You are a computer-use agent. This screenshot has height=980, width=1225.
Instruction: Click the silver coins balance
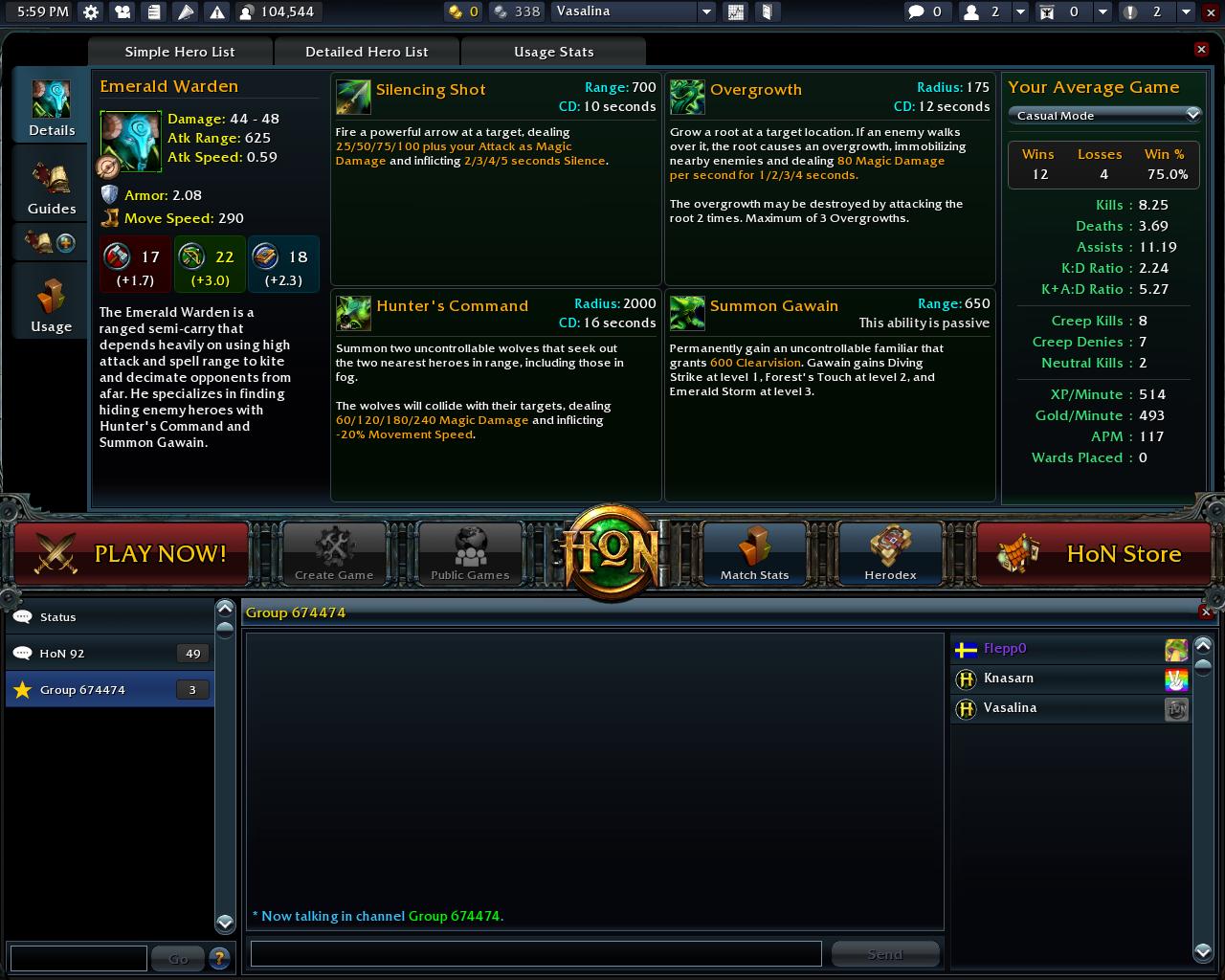516,12
